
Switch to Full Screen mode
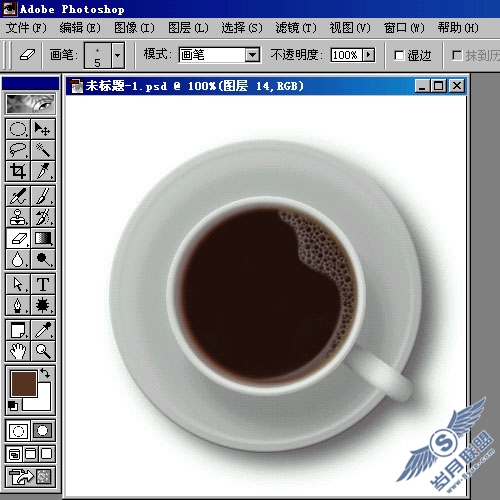click(x=47, y=454)
